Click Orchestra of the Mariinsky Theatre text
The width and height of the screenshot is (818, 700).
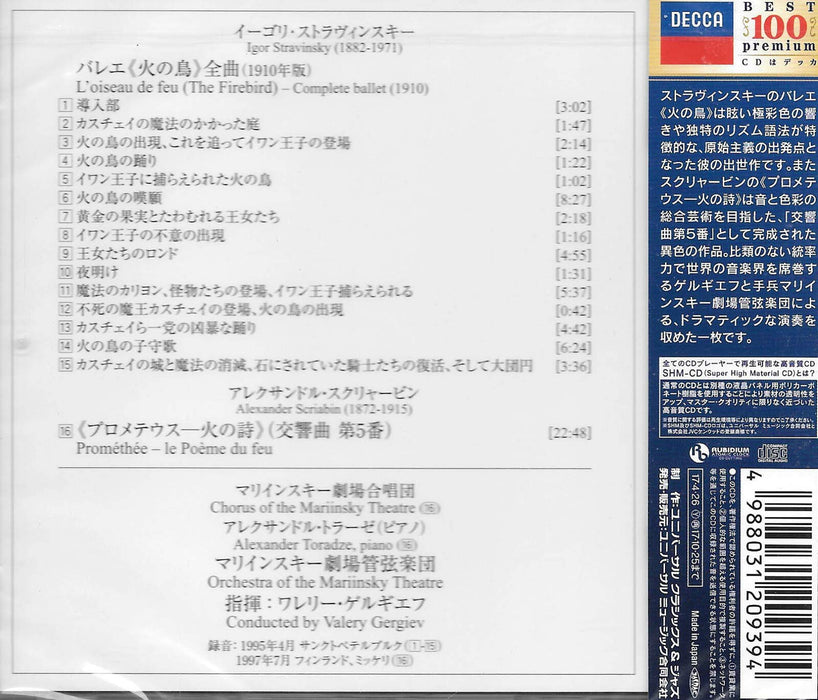click(325, 582)
